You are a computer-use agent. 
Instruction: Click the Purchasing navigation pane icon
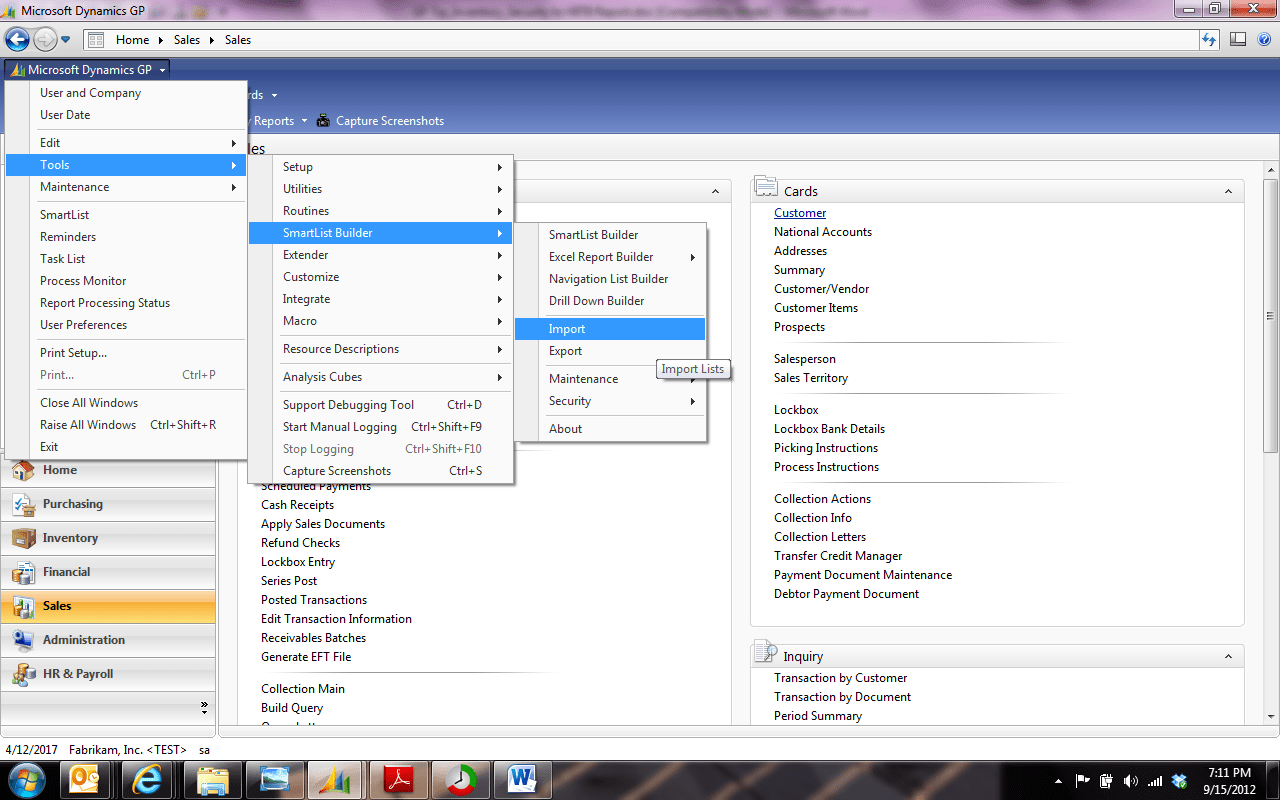[23, 504]
